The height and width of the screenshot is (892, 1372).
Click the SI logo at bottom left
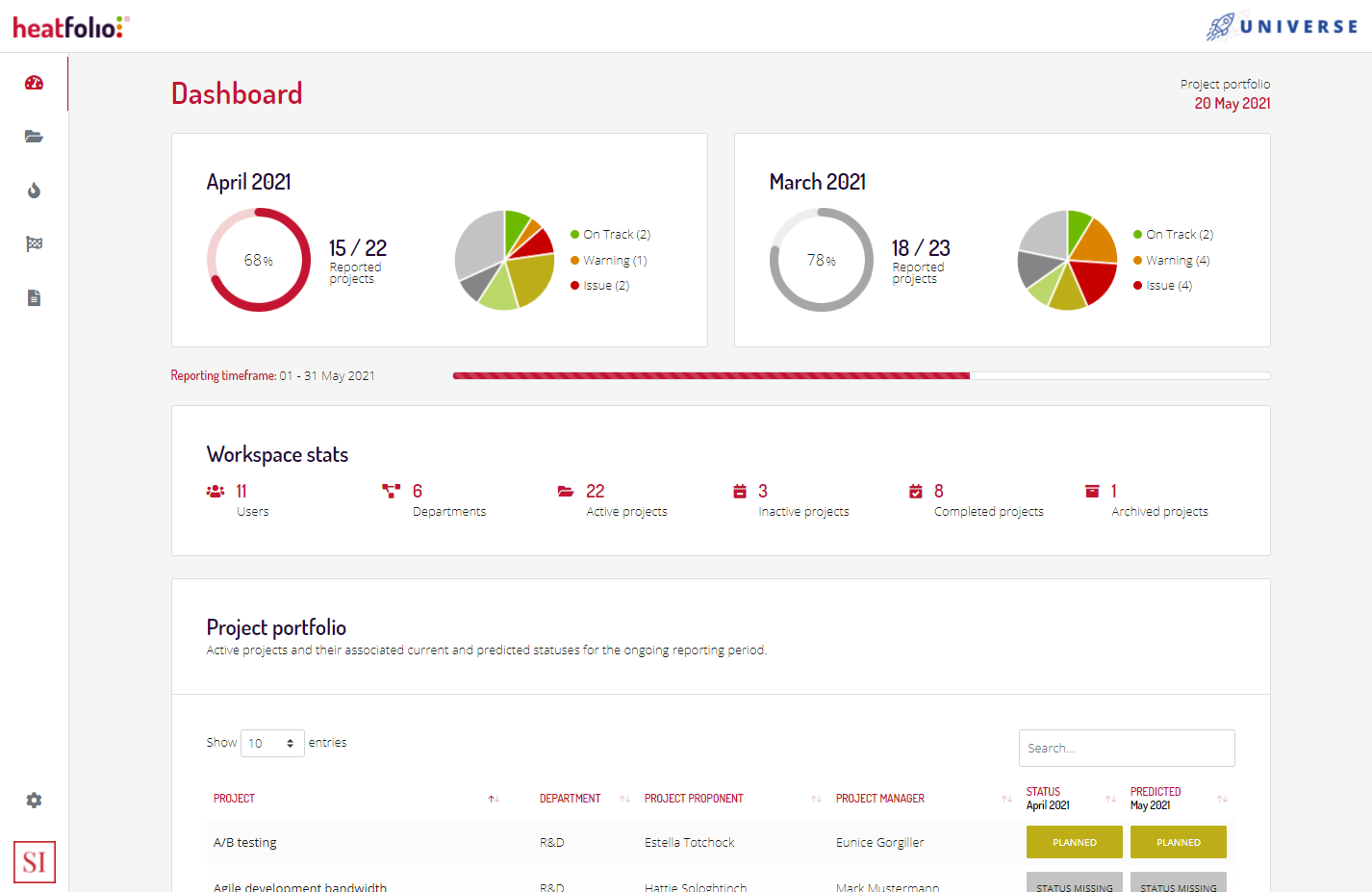click(x=35, y=861)
